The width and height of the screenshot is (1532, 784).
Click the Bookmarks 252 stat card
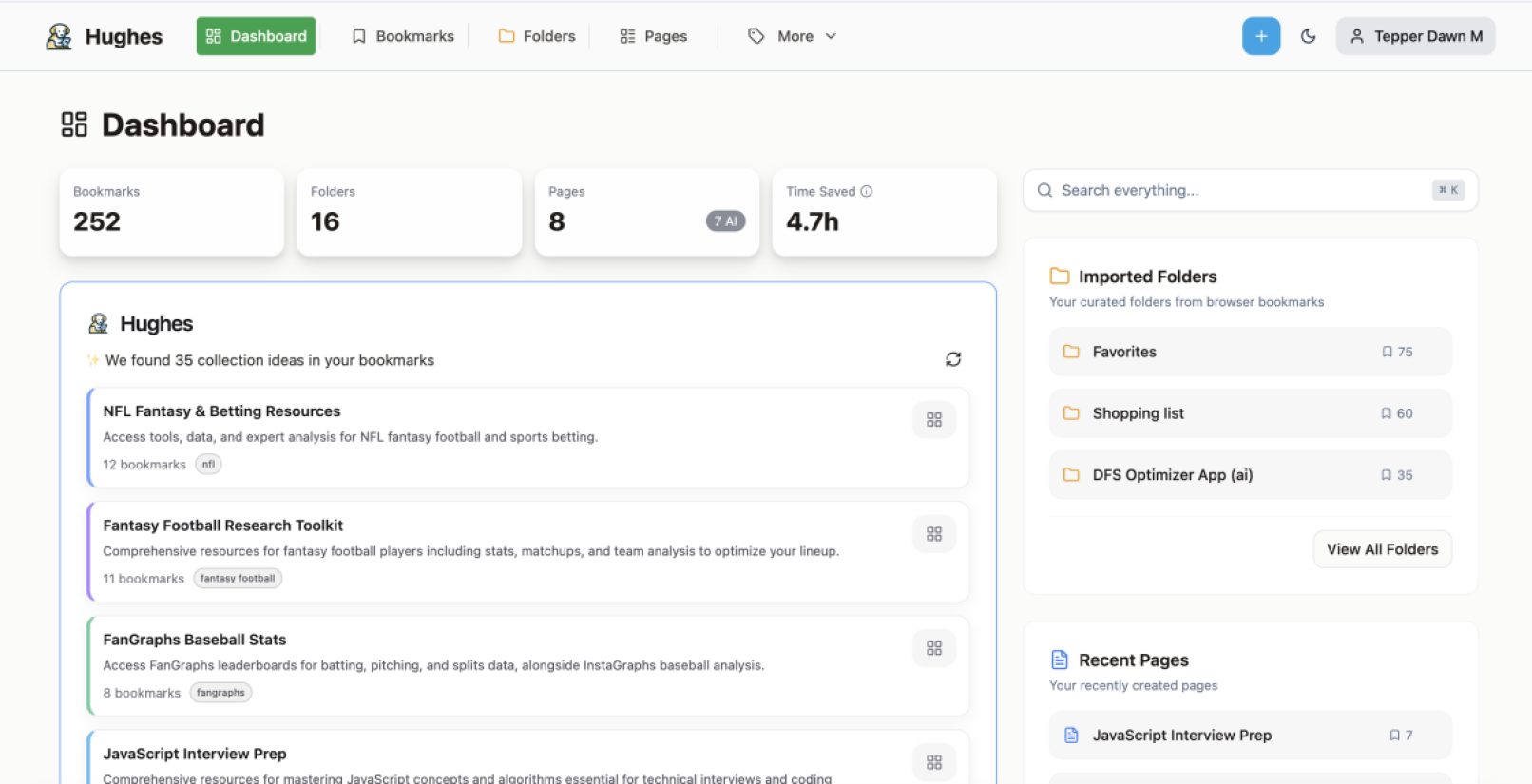[172, 213]
